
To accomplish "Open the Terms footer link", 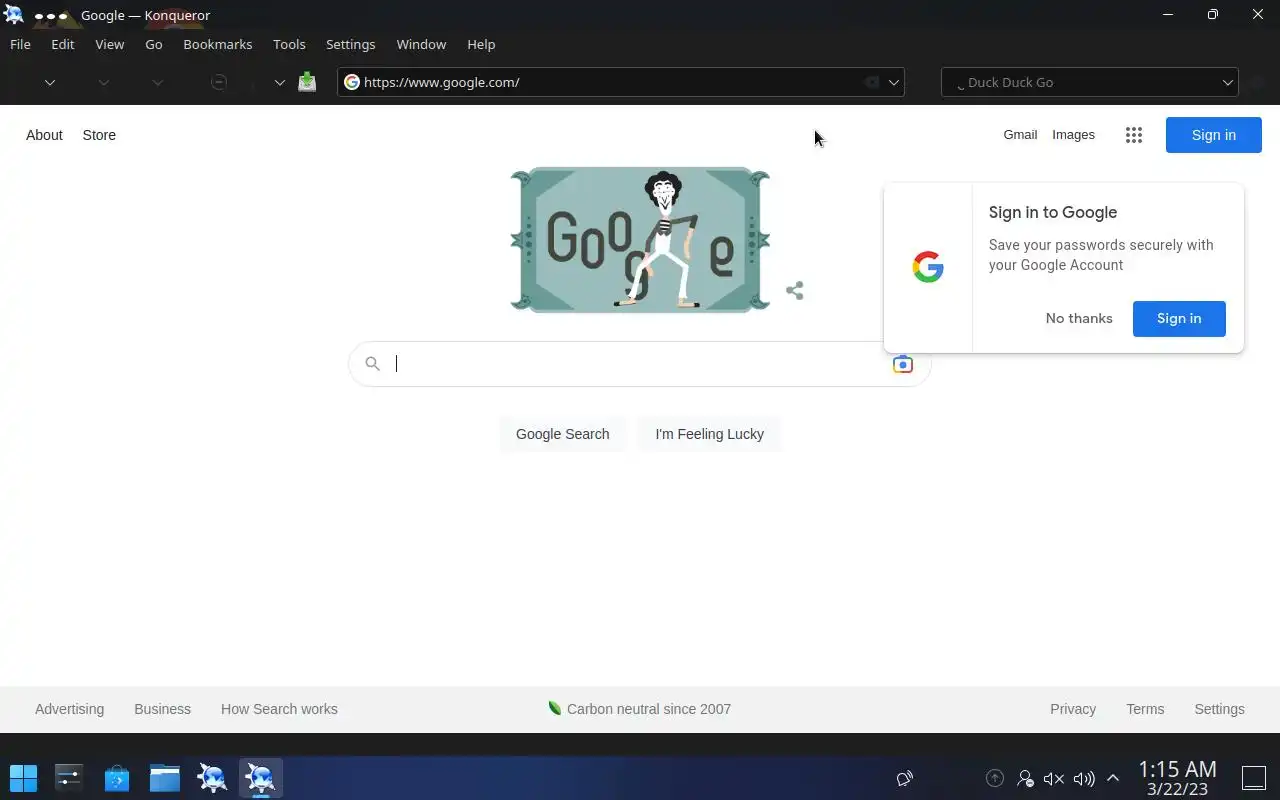I will (1145, 709).
